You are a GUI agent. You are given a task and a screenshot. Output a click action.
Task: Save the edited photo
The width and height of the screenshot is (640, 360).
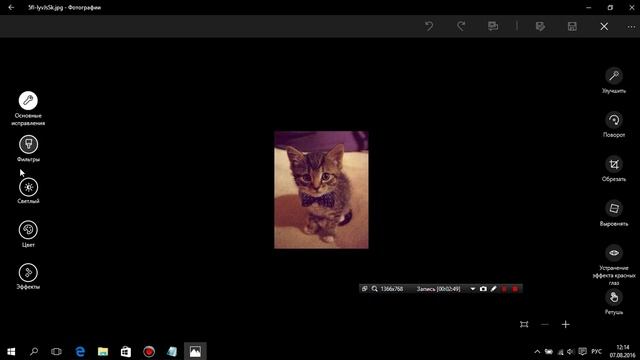pyautogui.click(x=572, y=27)
